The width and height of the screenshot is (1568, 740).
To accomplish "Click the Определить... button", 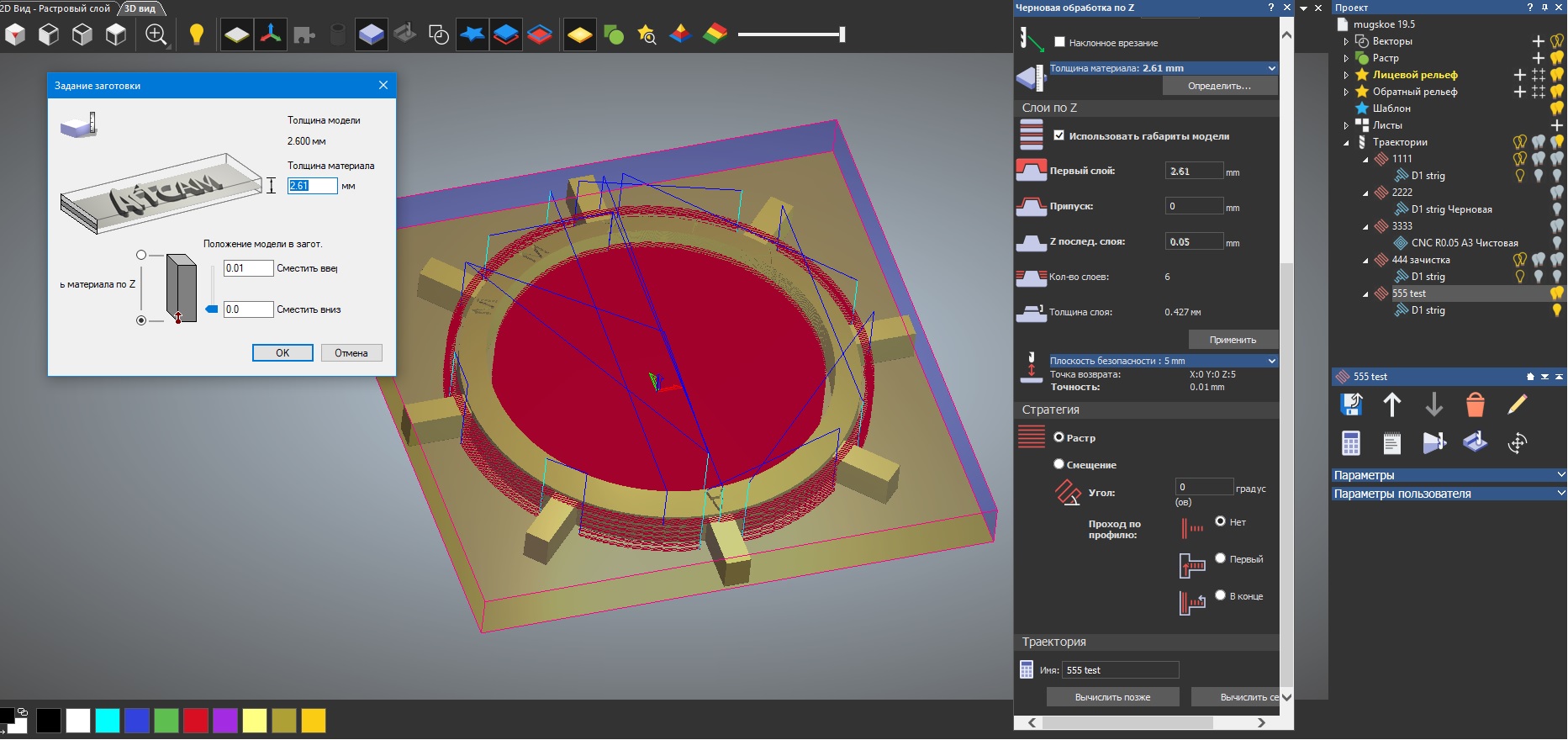I will [1220, 86].
